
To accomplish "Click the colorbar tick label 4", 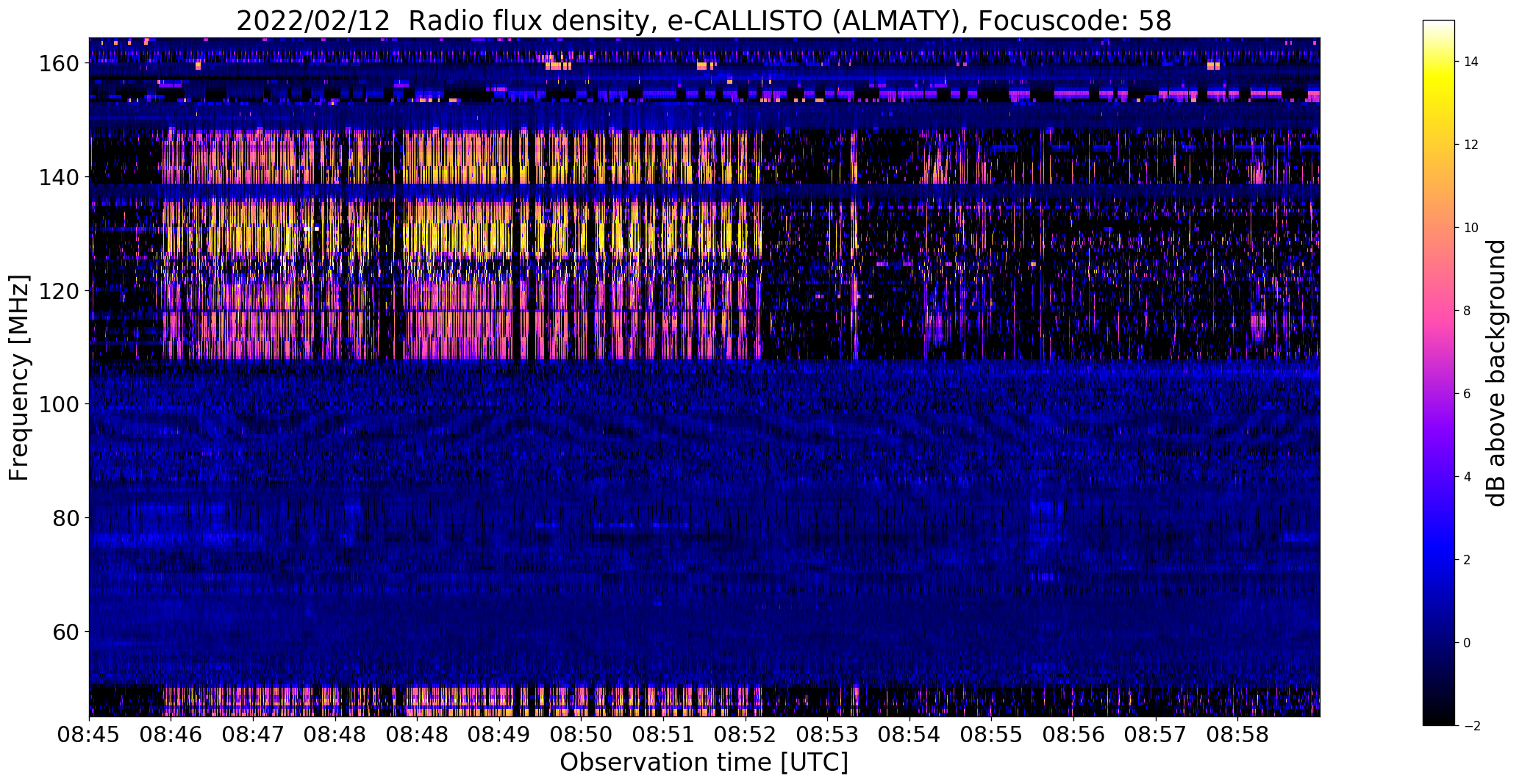I will (x=1468, y=477).
